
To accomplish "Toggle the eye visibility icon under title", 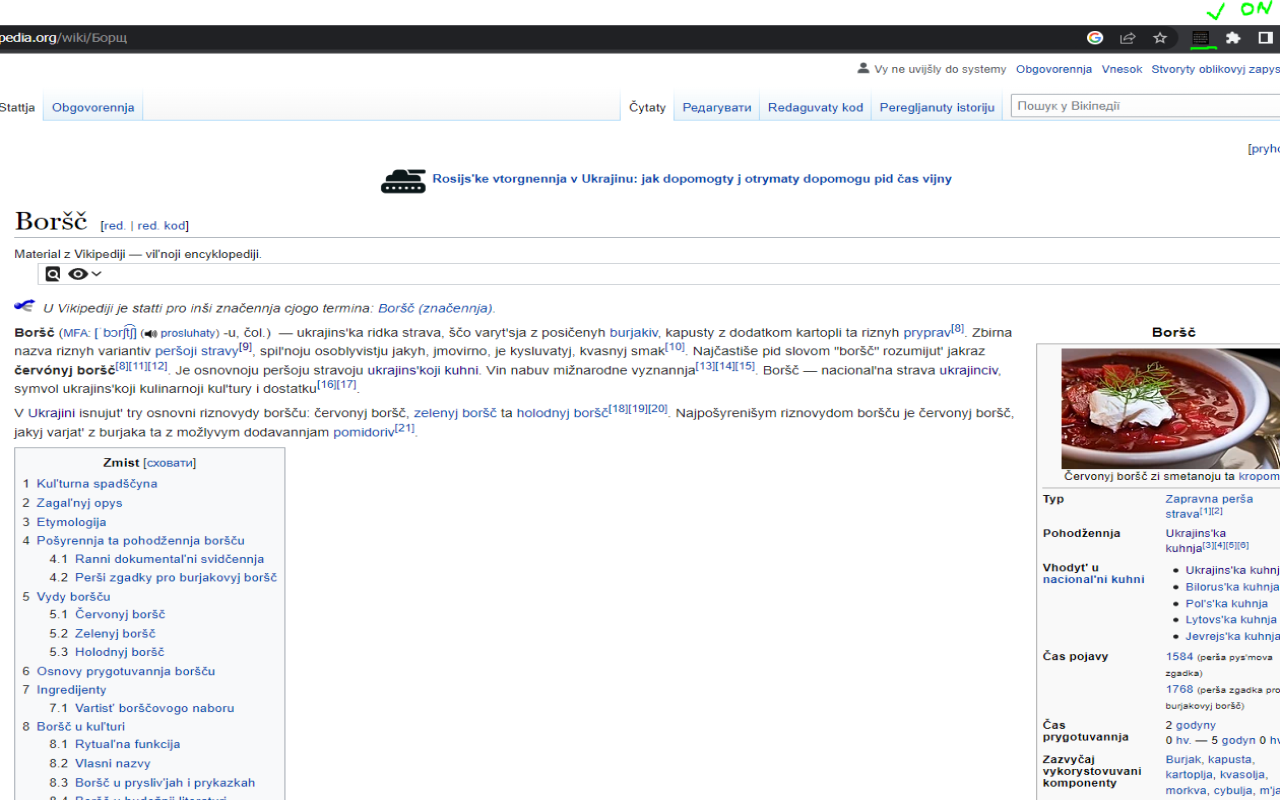I will click(77, 274).
